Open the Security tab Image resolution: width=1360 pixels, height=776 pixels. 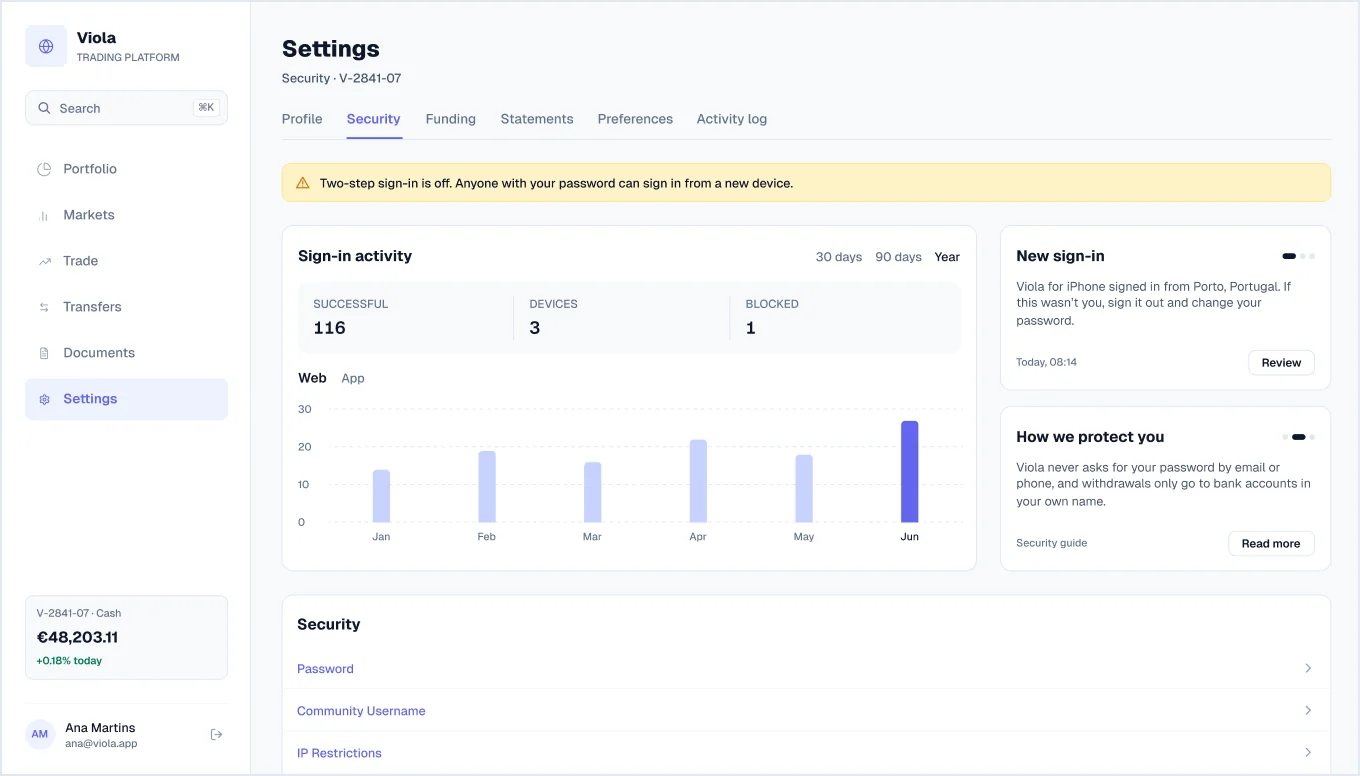374,119
